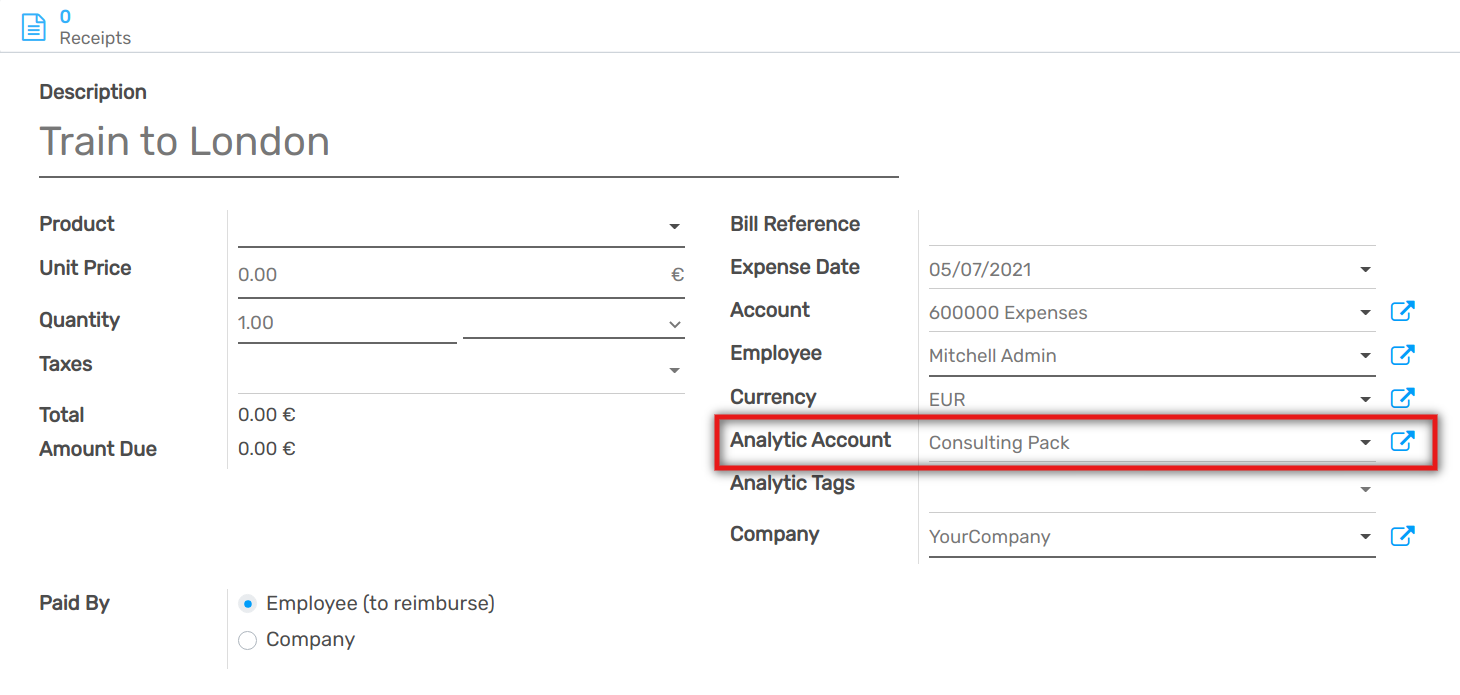Open the Analytic Account dropdown arrow
Viewport: 1460px width, 695px height.
[x=1365, y=443]
